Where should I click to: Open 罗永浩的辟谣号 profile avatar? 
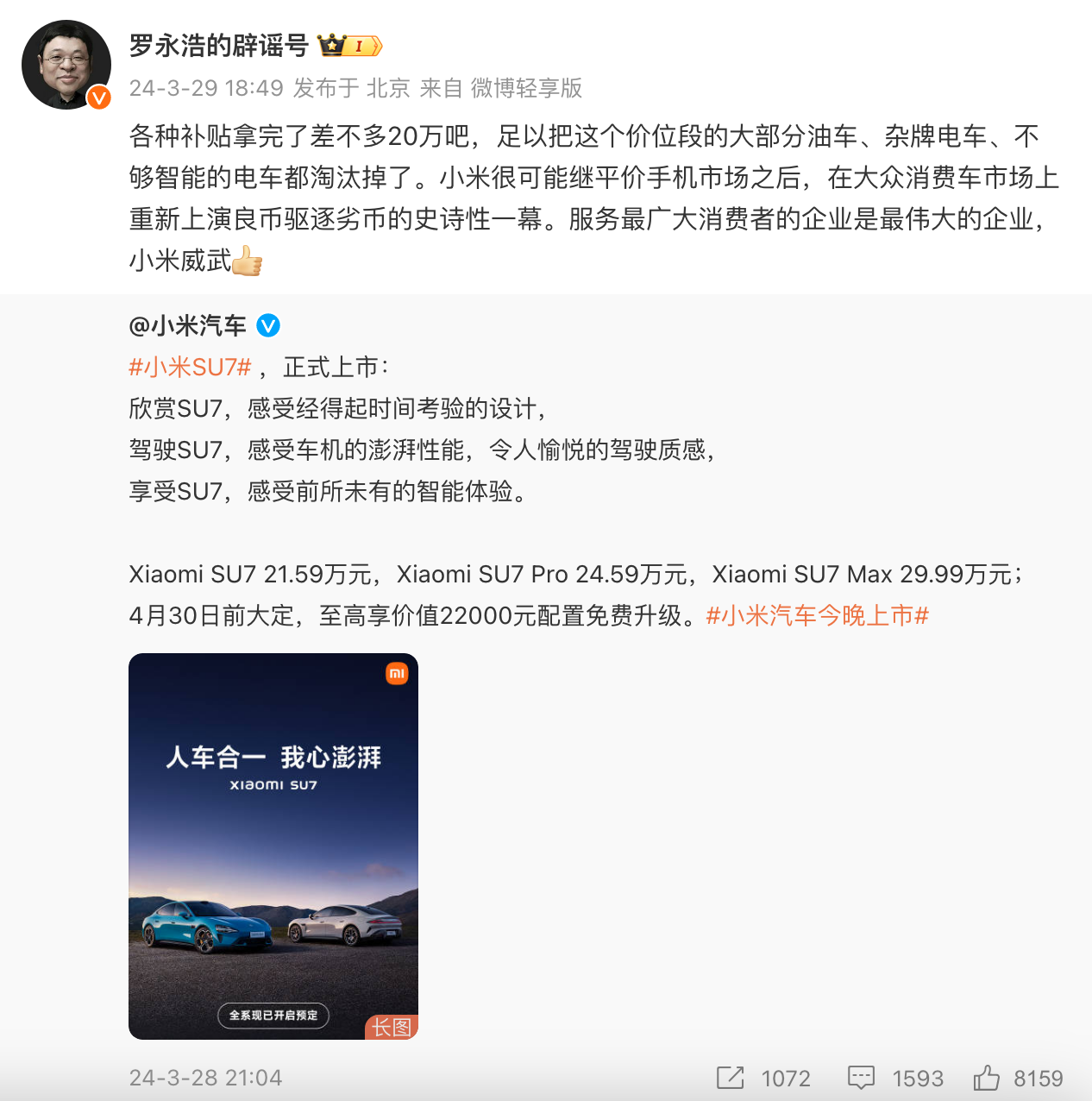[66, 65]
